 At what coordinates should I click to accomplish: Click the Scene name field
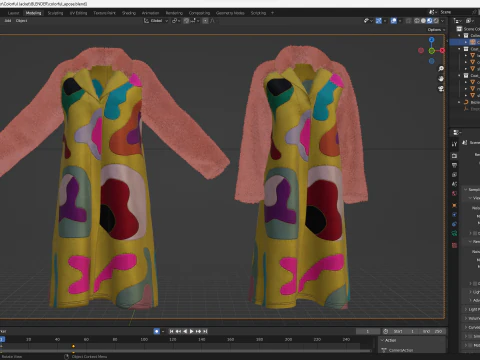pyautogui.click(x=455, y=12)
